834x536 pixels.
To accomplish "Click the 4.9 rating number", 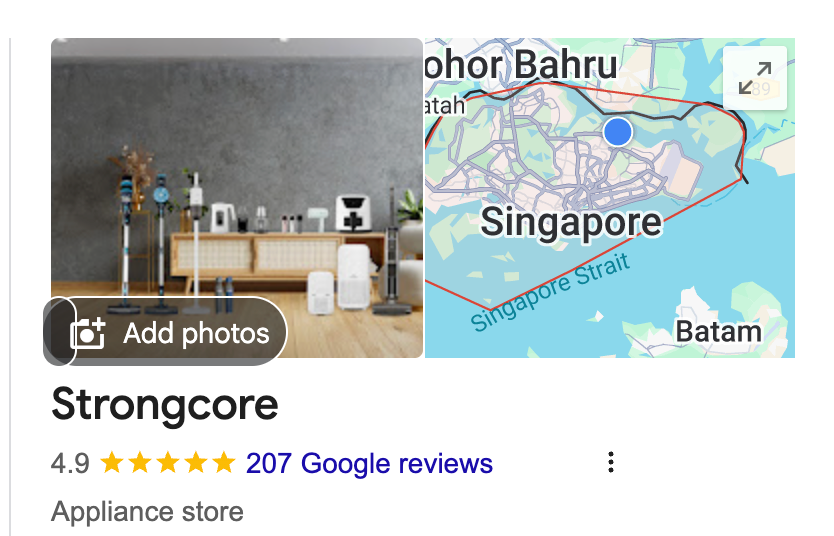I will [x=70, y=463].
